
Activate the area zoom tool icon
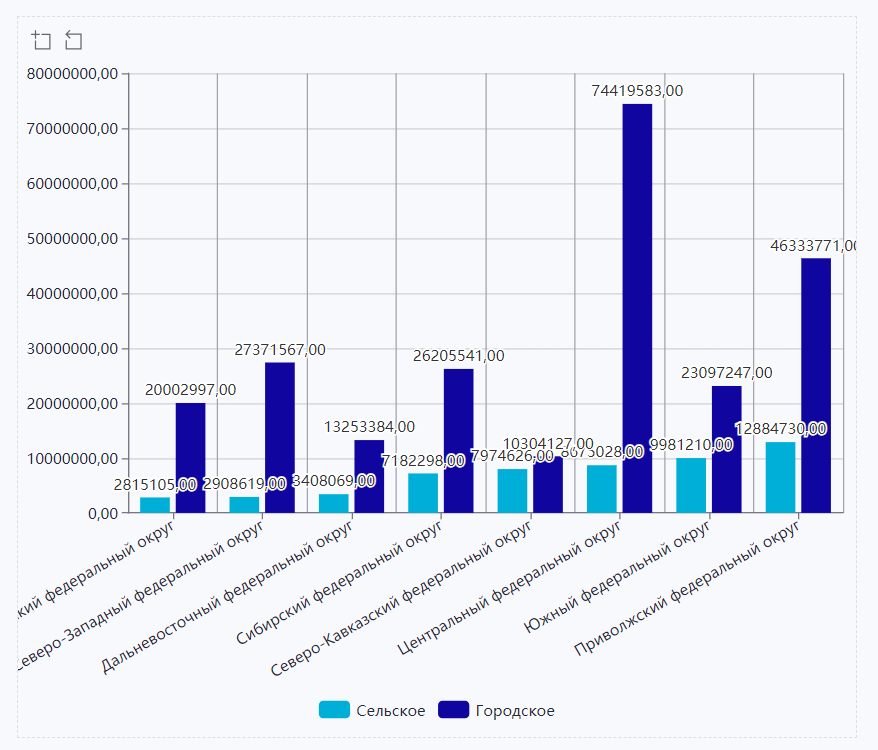[x=41, y=40]
